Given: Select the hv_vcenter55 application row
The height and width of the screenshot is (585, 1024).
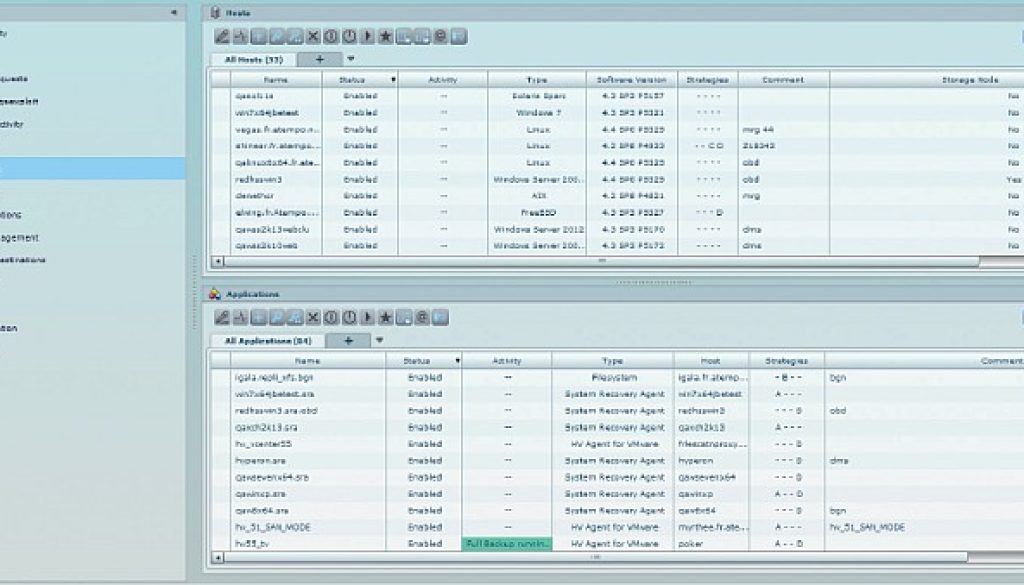Looking at the screenshot, I should point(298,444).
